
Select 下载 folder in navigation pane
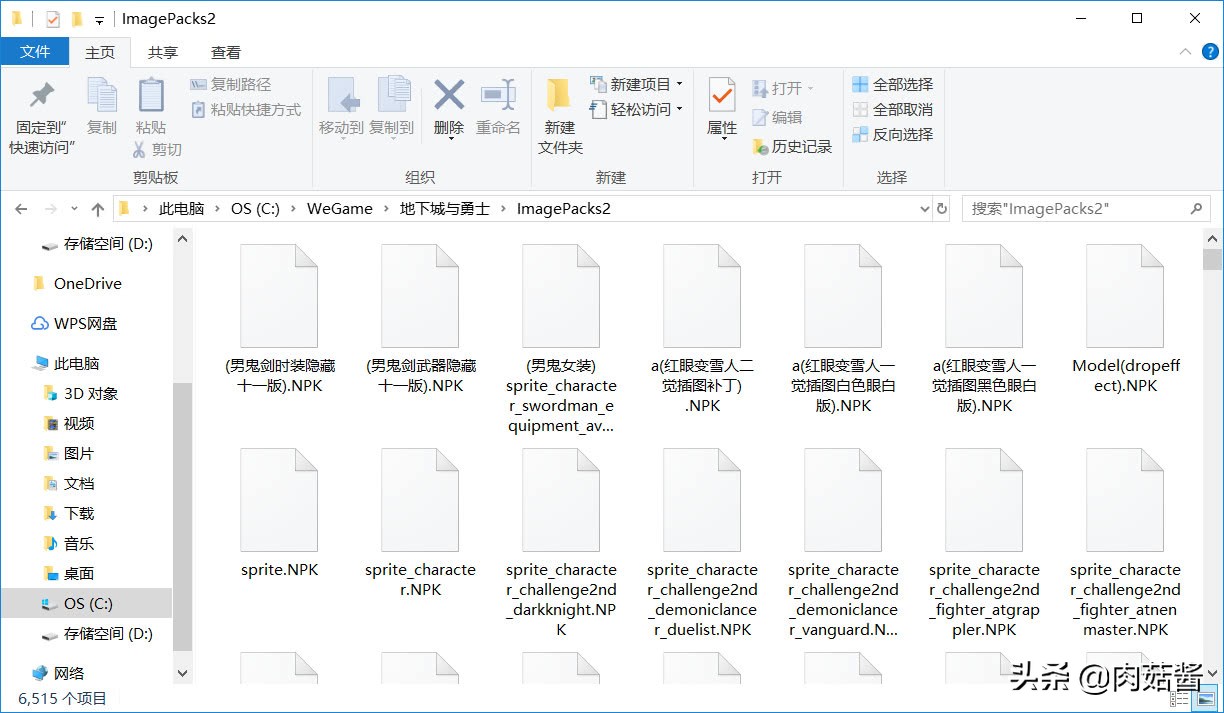79,514
